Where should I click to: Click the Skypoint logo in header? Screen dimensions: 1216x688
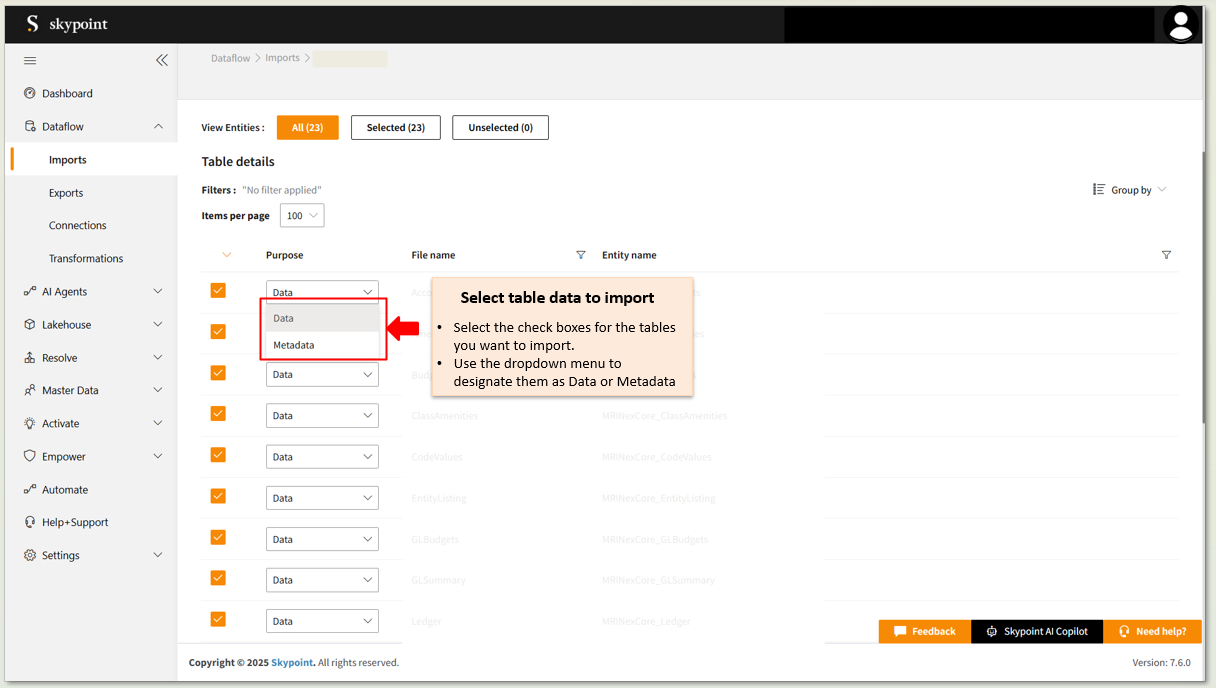click(66, 24)
